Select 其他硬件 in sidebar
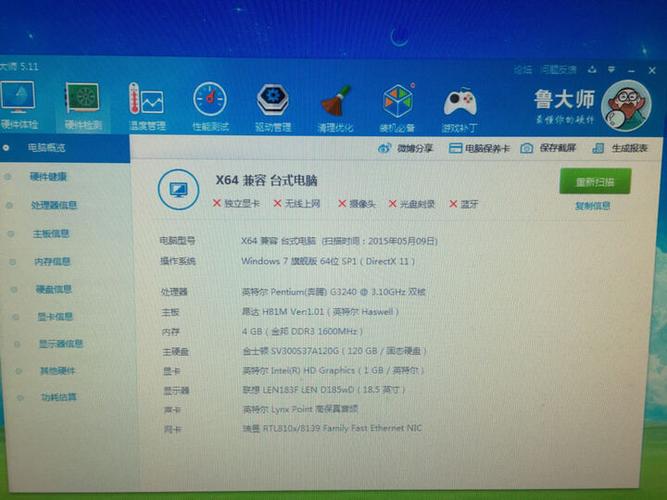 [58, 371]
